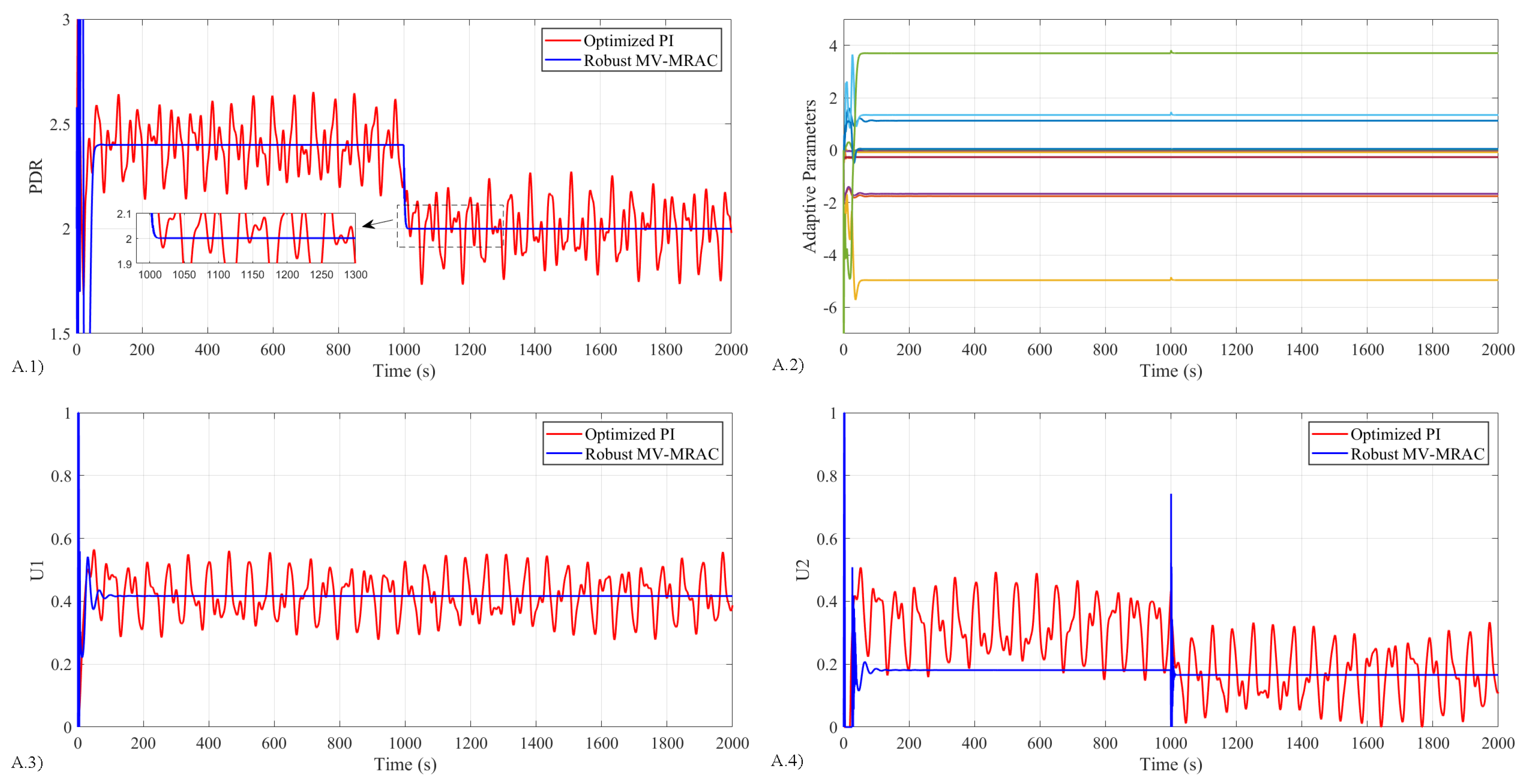Click the red line swatch in PDR legend
Image resolution: width=1524 pixels, height=784 pixels.
tap(562, 41)
